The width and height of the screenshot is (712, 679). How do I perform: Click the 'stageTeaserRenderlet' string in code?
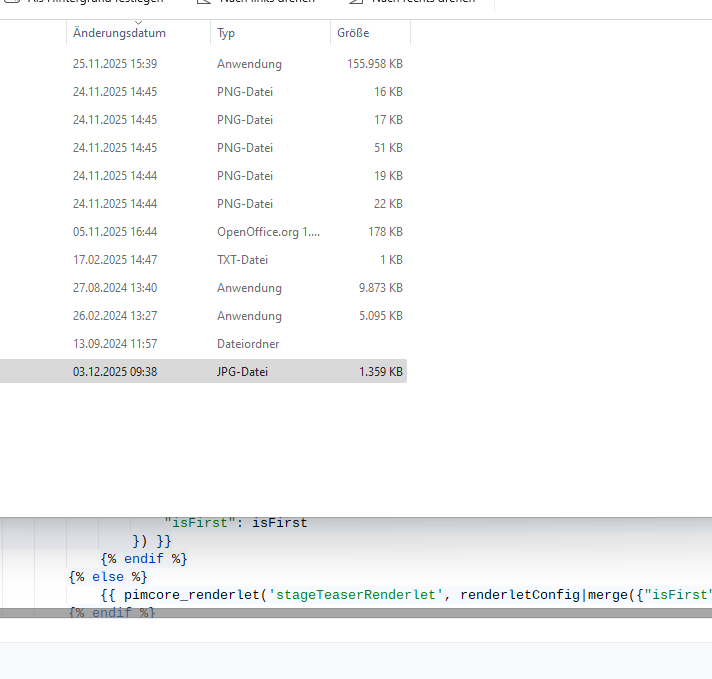(x=355, y=595)
